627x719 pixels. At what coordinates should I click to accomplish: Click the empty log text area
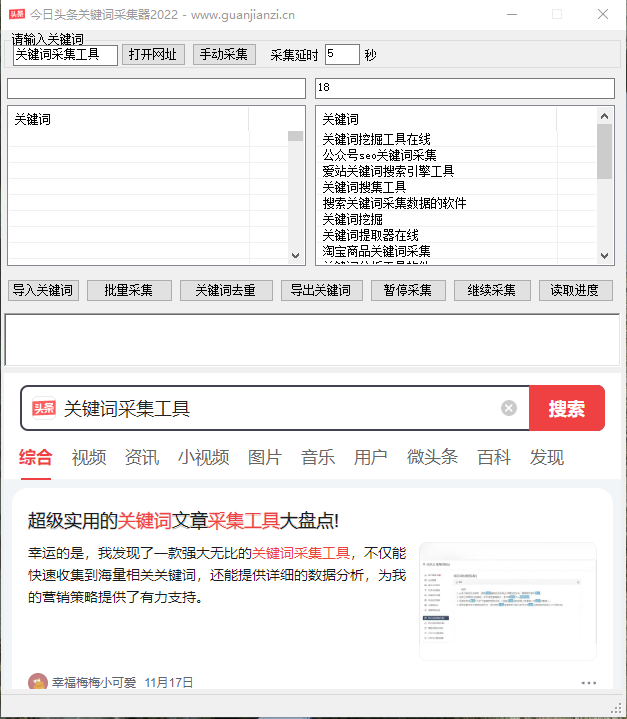312,340
